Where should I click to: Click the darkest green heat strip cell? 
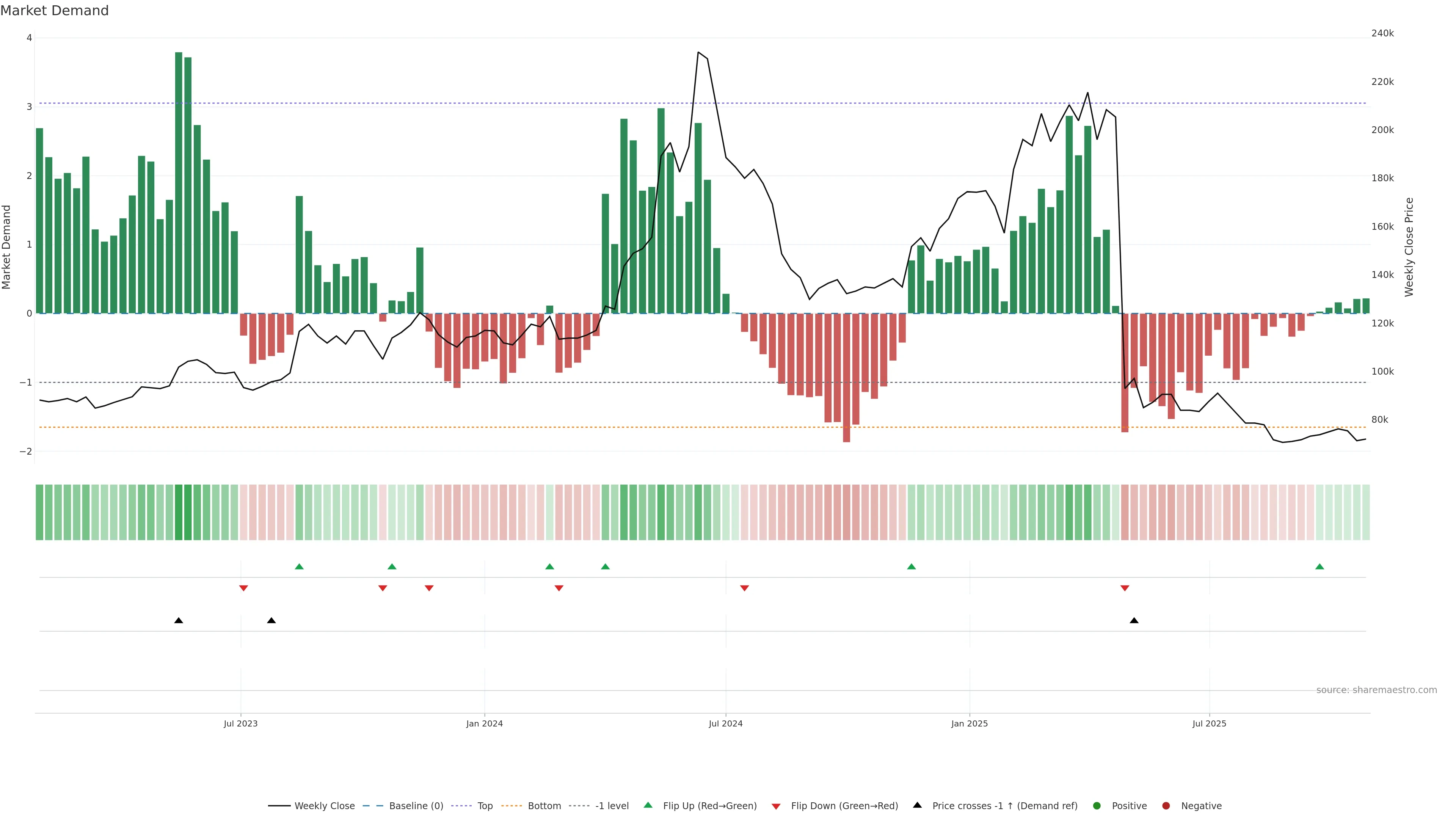pos(179,512)
